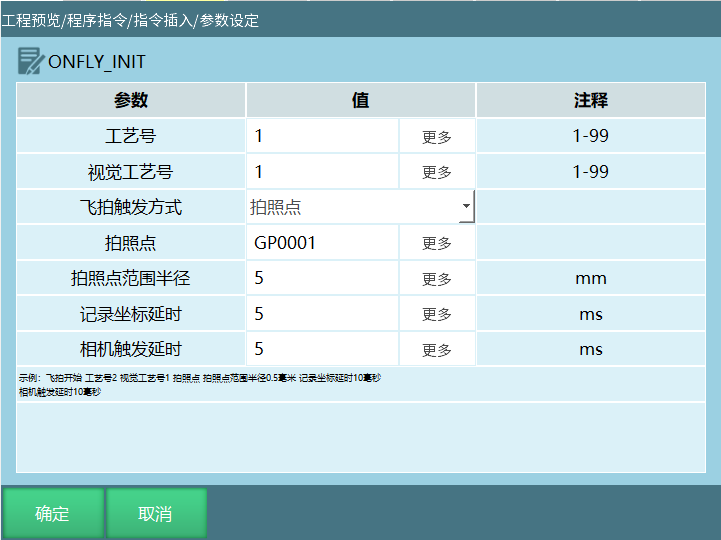Viewport: 721px width, 540px height.
Task: Click the 视觉工艺号 value field
Action: pyautogui.click(x=322, y=172)
